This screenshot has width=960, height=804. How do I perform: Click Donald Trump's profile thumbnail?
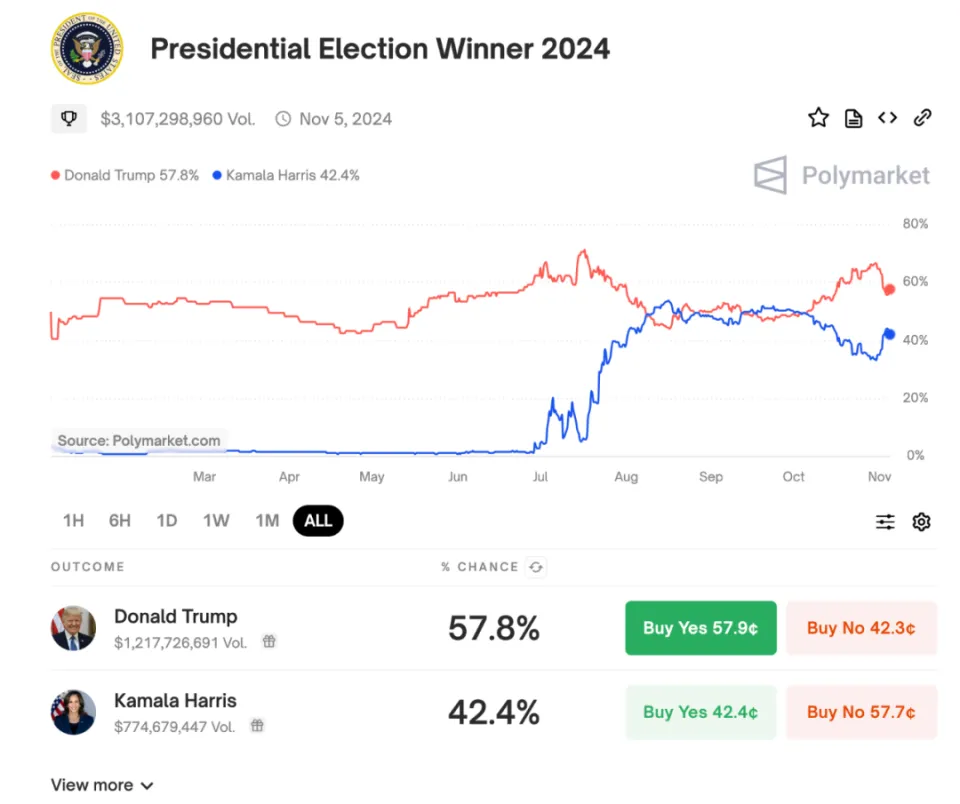73,628
